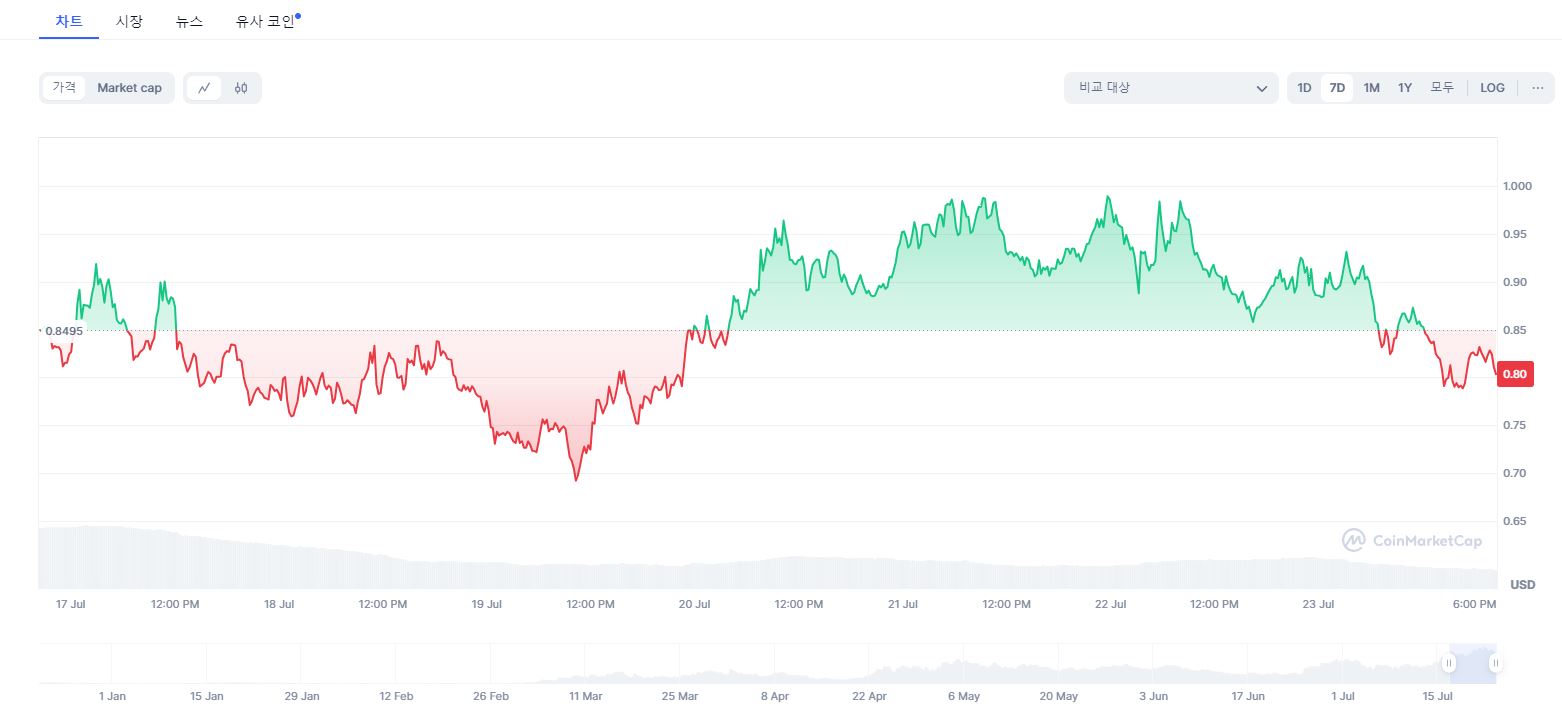Click 29 Jan on the overview timeline
Image resolution: width=1562 pixels, height=728 pixels.
302,696
